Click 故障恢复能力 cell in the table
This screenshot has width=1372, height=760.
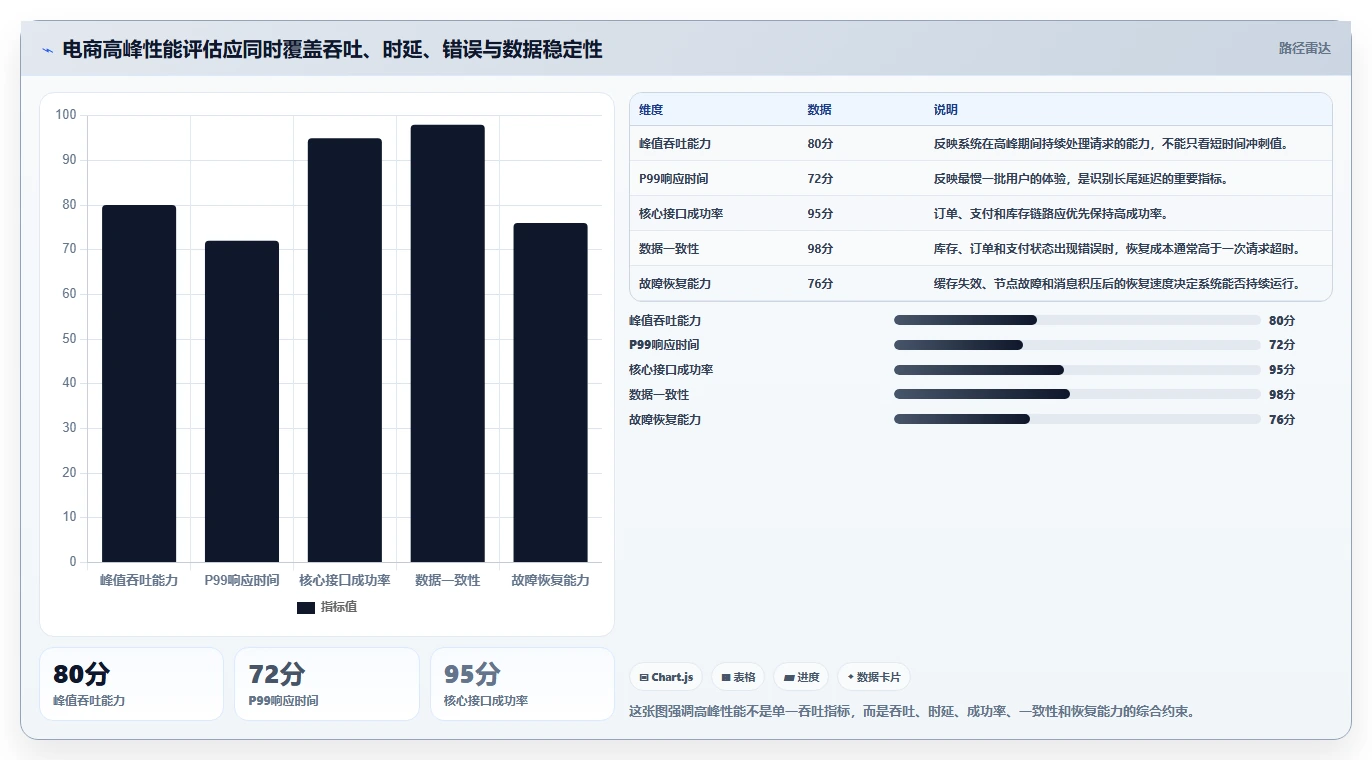pos(675,284)
